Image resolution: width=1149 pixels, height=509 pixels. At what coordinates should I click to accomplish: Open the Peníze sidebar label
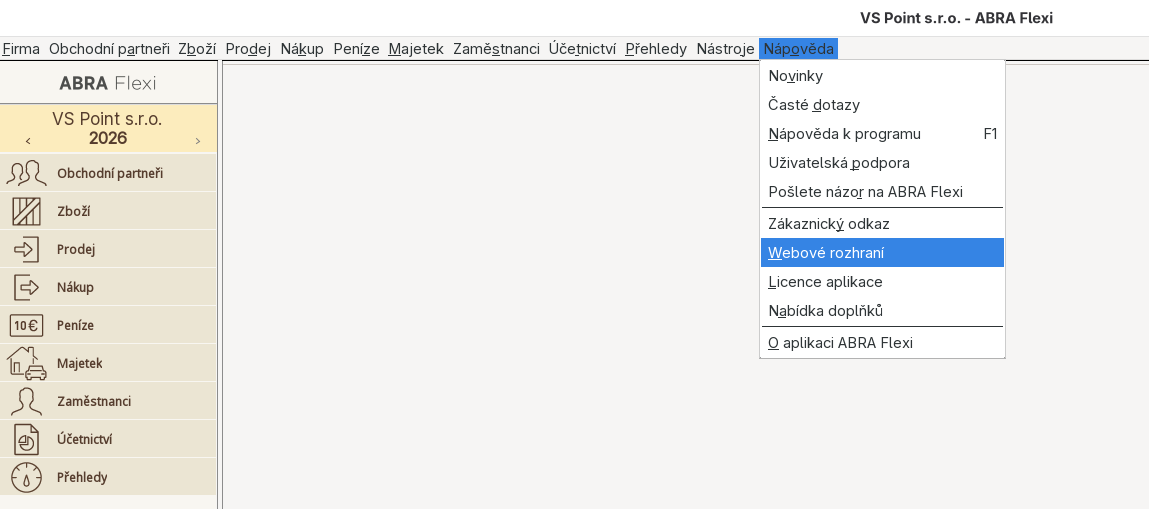tap(75, 325)
